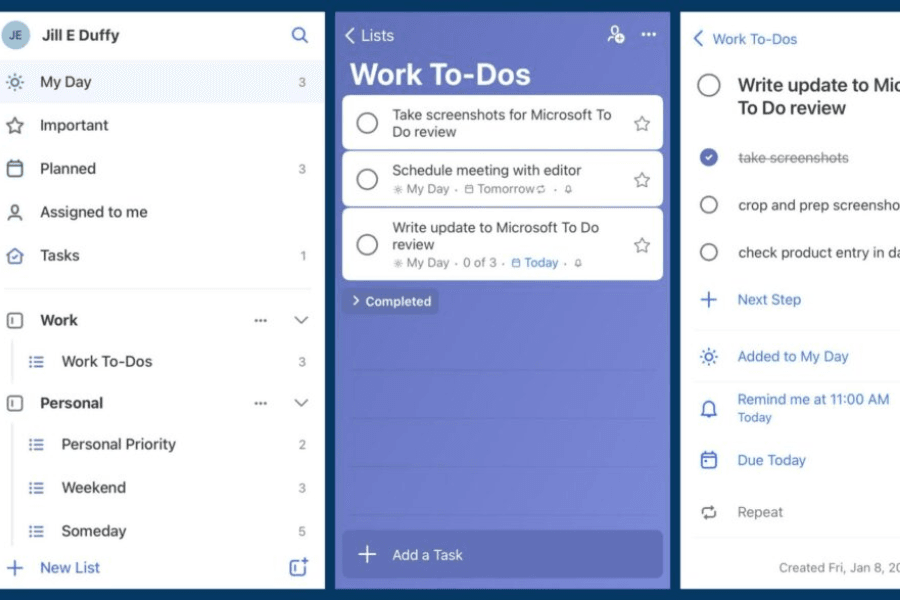Click the Repeat icon
Image resolution: width=900 pixels, height=600 pixels.
click(709, 512)
